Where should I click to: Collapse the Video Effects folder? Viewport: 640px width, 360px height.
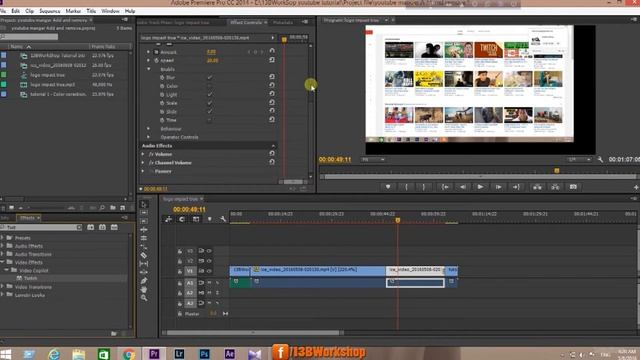tap(2, 262)
